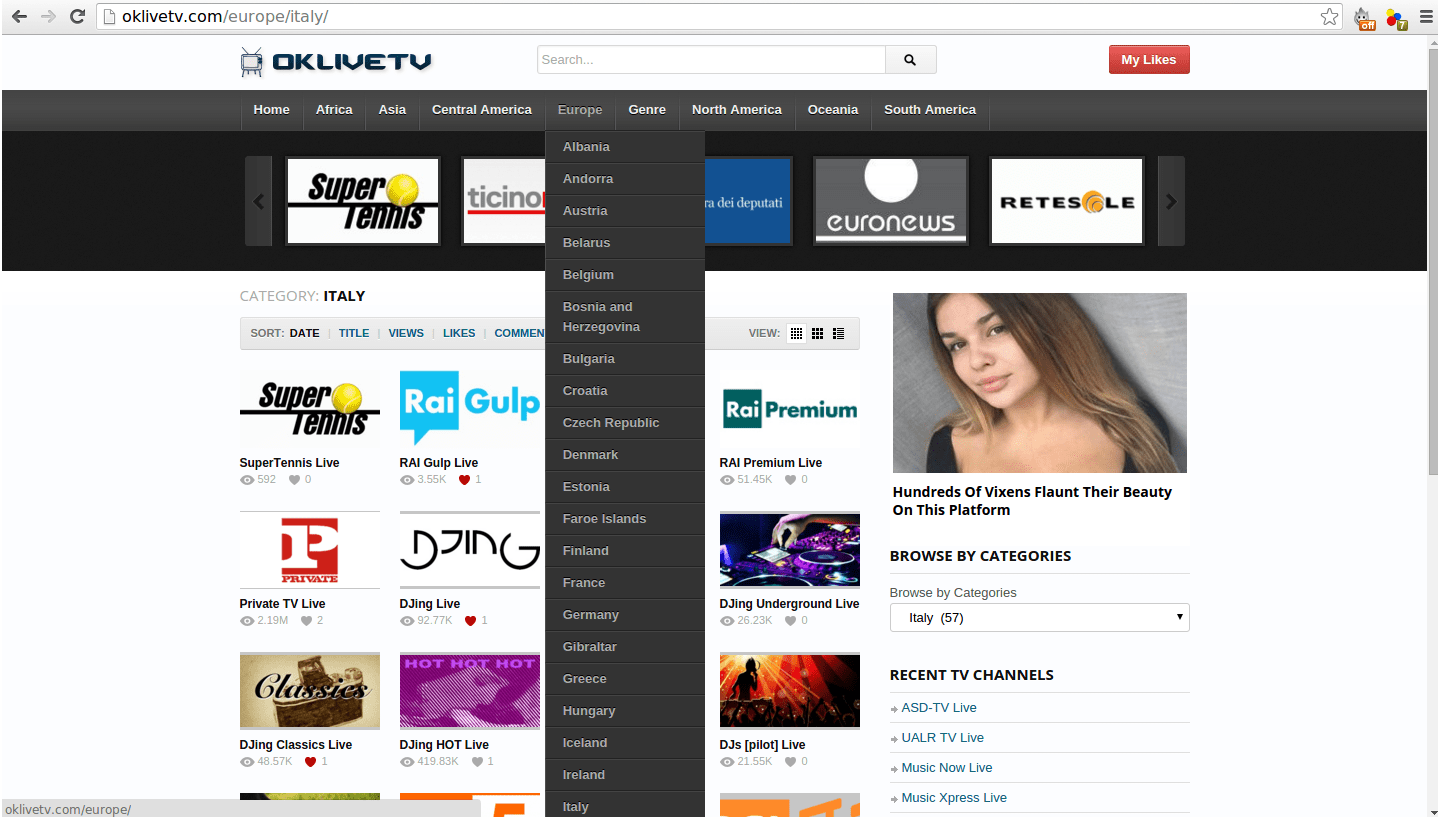The height and width of the screenshot is (817, 1438).
Task: Select Belgium from the Europe menu
Action: [625, 275]
